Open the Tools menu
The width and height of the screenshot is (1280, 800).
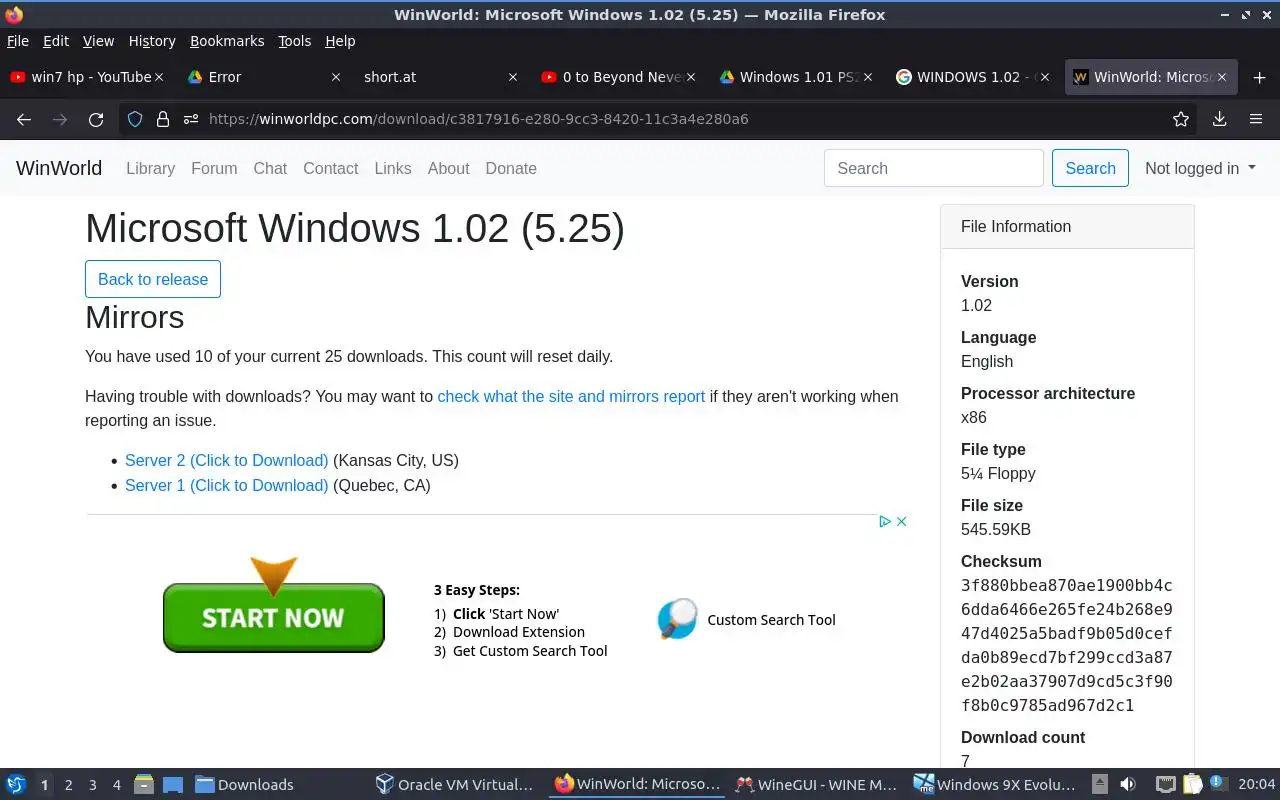[x=295, y=41]
